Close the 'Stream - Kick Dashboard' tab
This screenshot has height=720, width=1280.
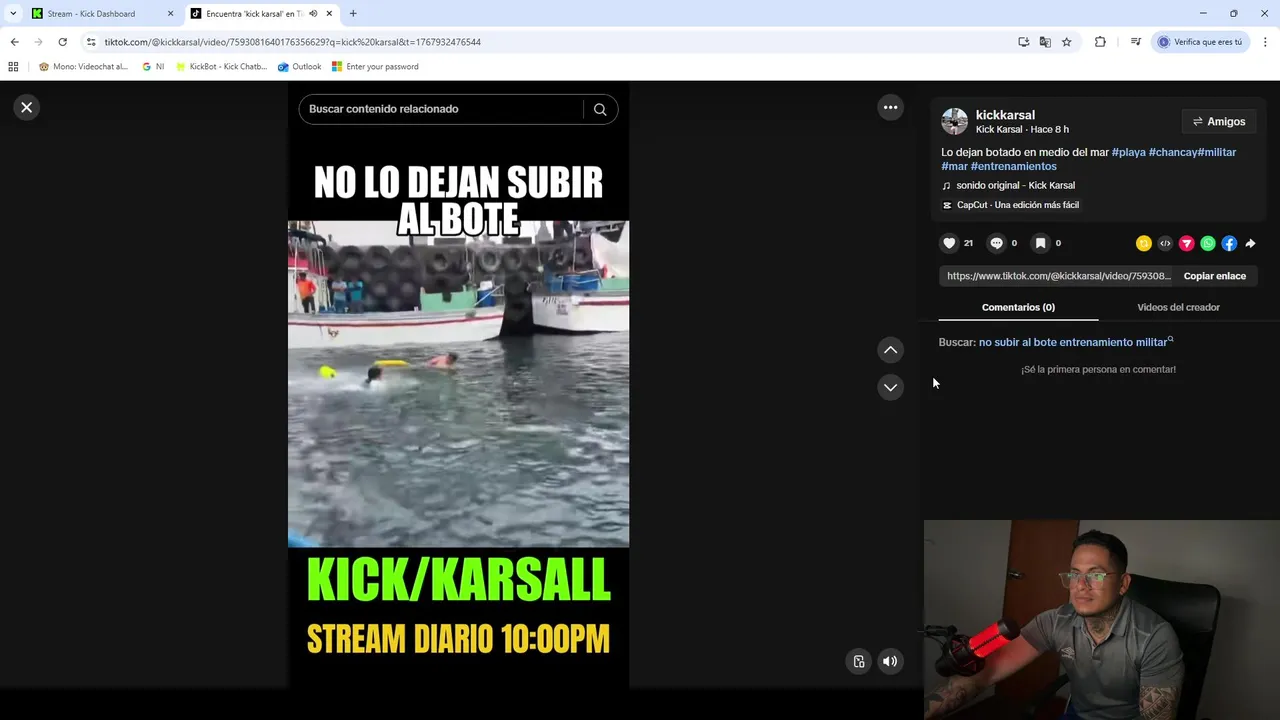[170, 14]
